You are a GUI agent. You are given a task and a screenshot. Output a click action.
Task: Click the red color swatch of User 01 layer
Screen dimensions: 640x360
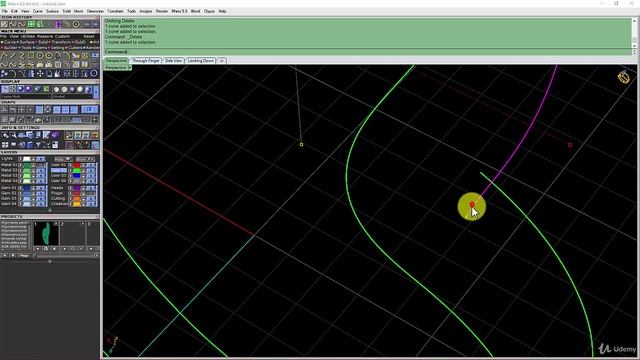pos(77,165)
